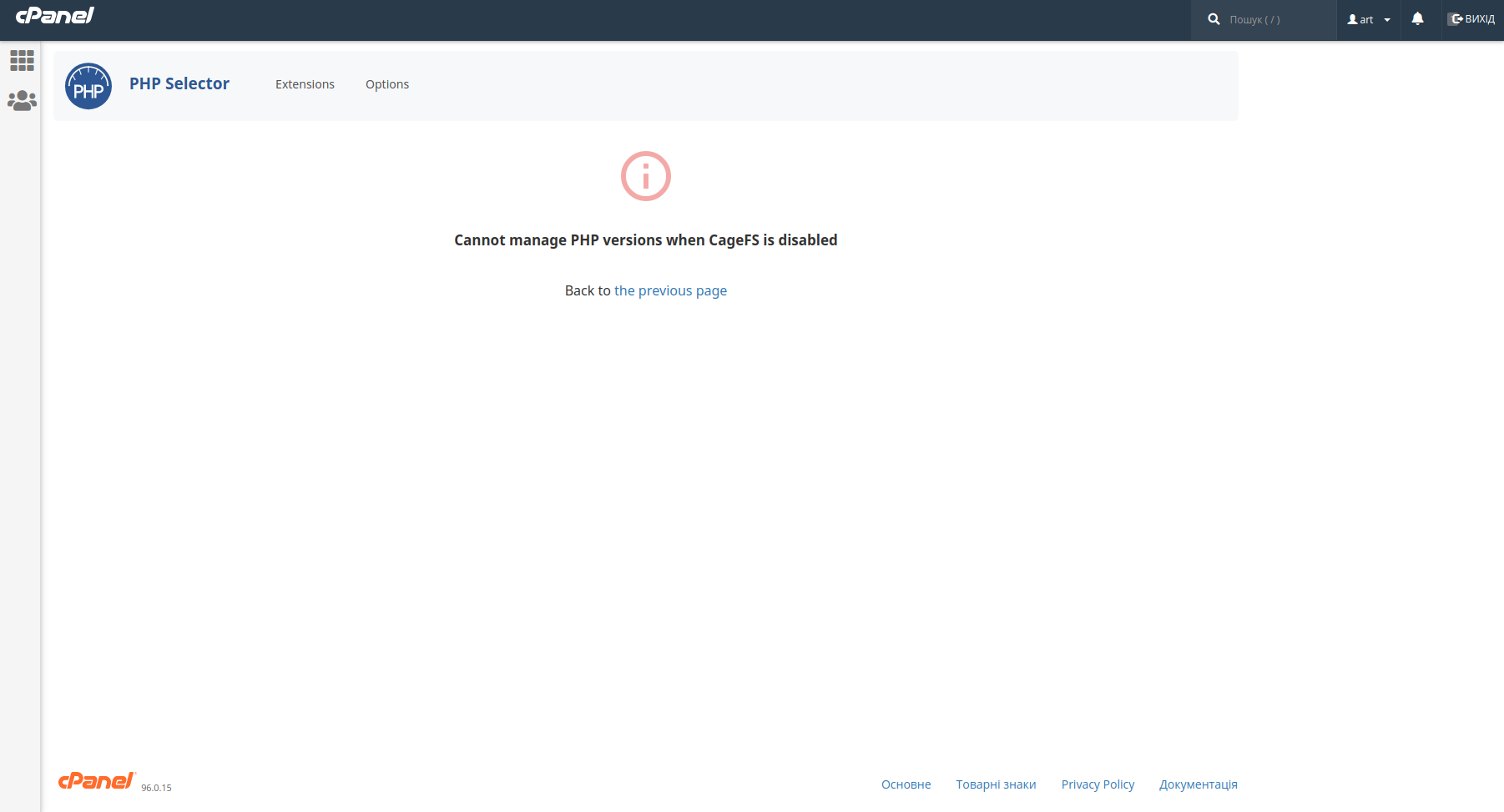Viewport: 1504px width, 812px height.
Task: Open User Manager people icon in sidebar
Action: point(22,101)
